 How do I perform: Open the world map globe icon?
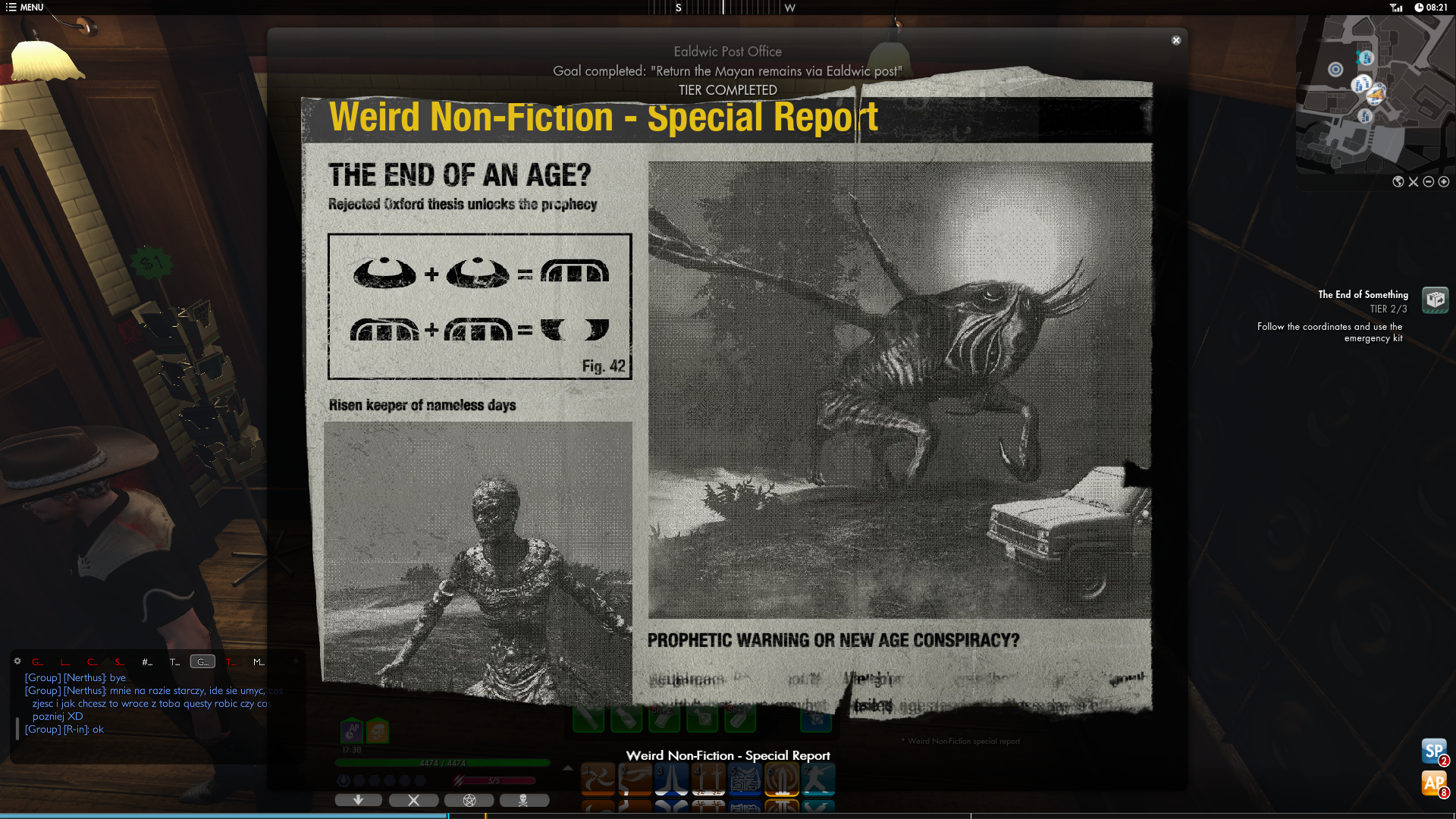(1398, 182)
